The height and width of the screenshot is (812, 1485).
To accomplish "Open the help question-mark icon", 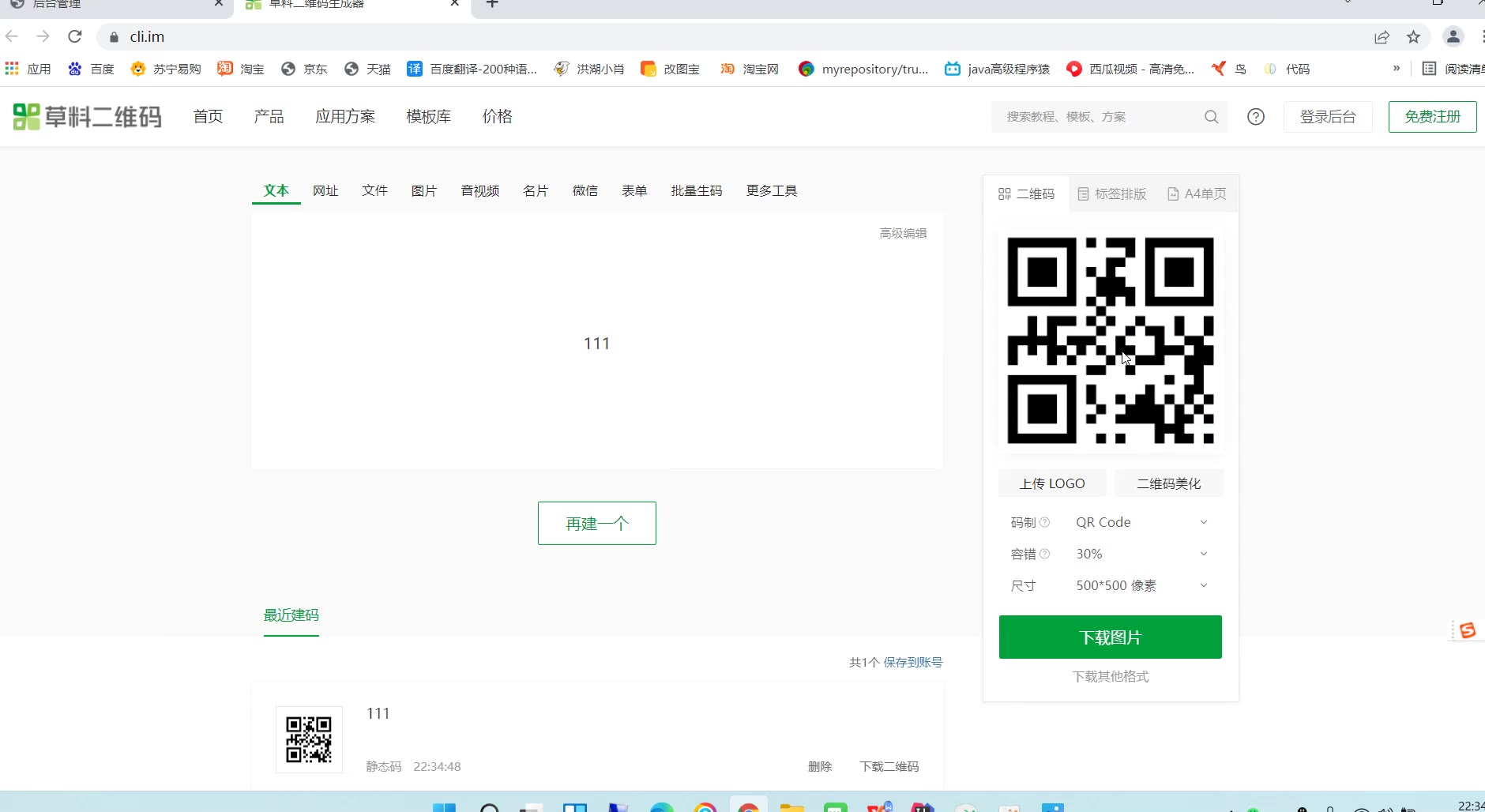I will (1255, 117).
